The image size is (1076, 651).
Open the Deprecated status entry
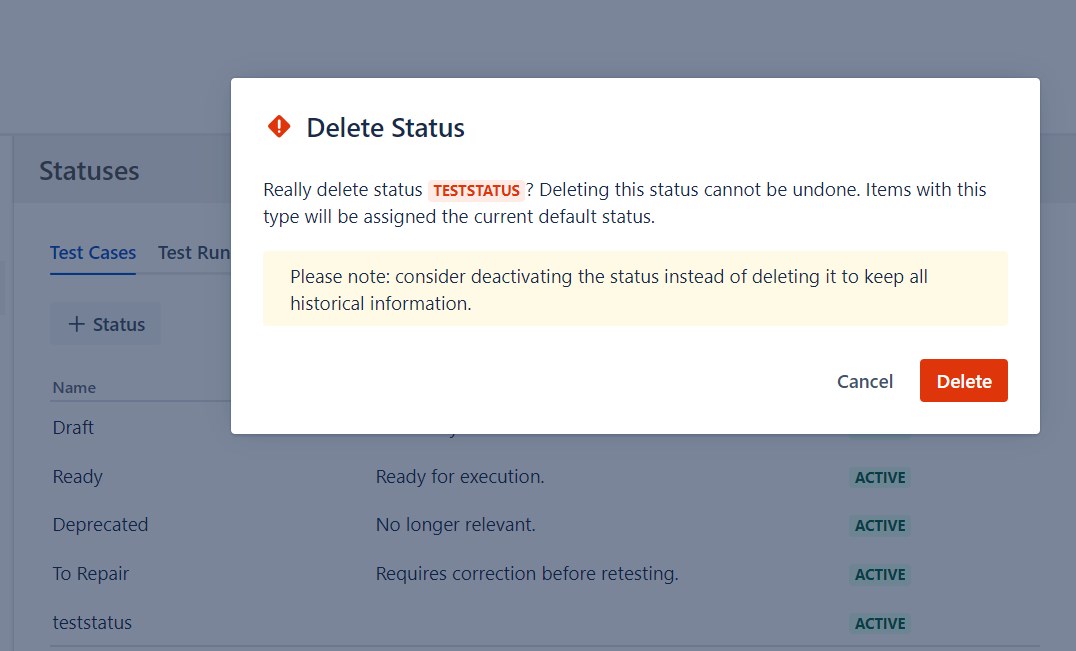[100, 525]
